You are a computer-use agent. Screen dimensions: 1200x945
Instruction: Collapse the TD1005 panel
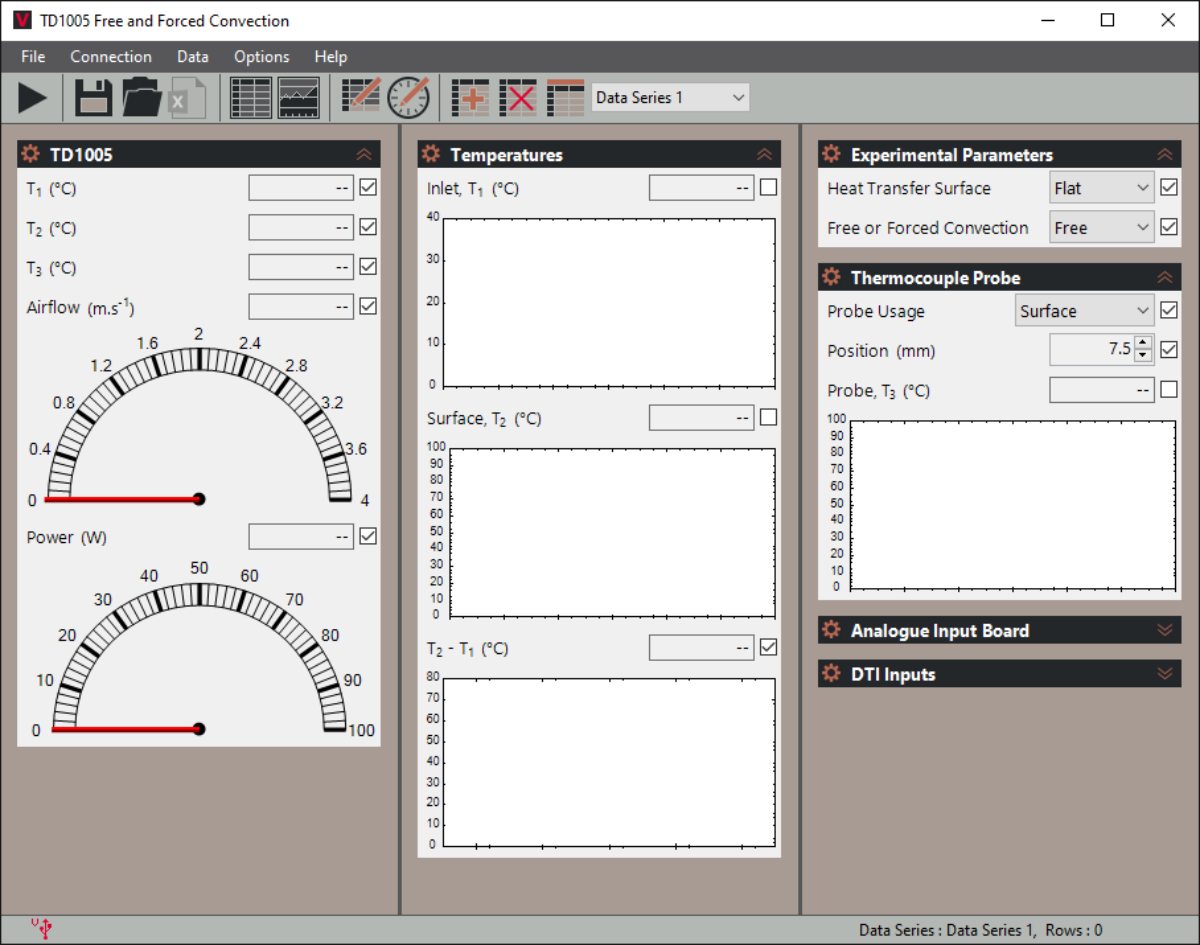click(364, 154)
